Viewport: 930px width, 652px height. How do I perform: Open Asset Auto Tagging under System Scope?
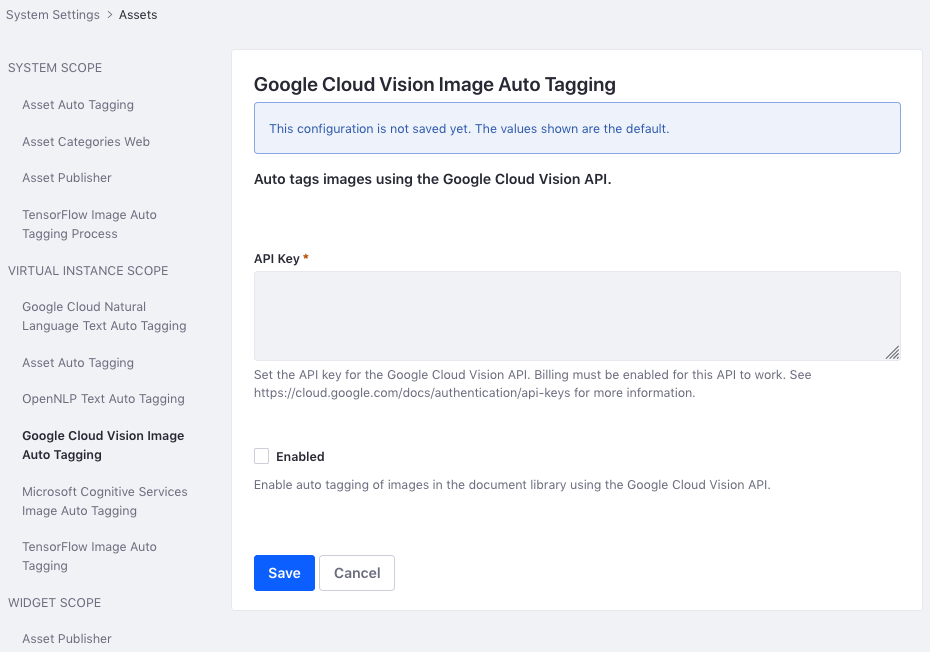[x=78, y=104]
